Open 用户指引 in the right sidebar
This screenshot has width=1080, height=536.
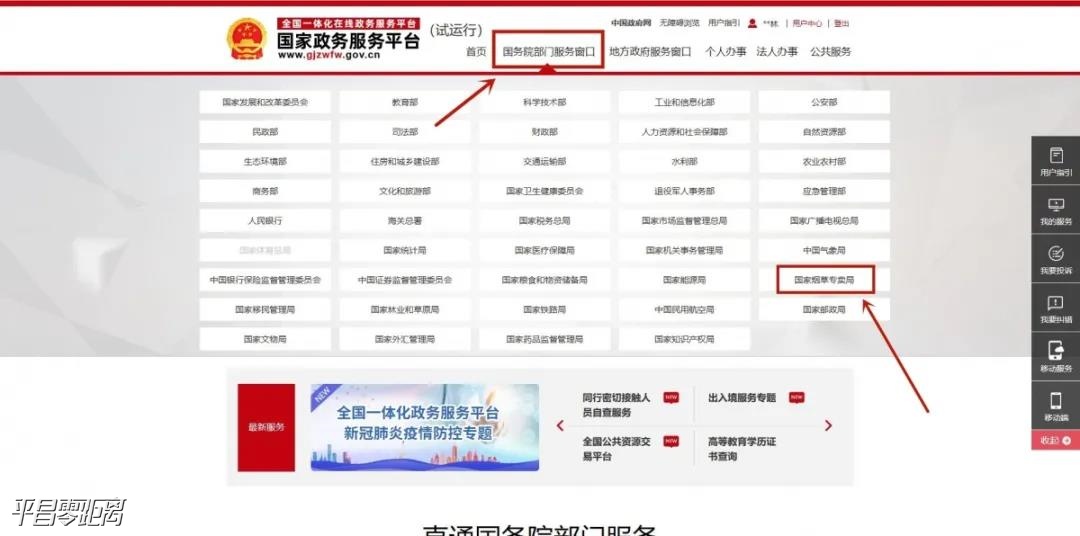pos(1055,162)
